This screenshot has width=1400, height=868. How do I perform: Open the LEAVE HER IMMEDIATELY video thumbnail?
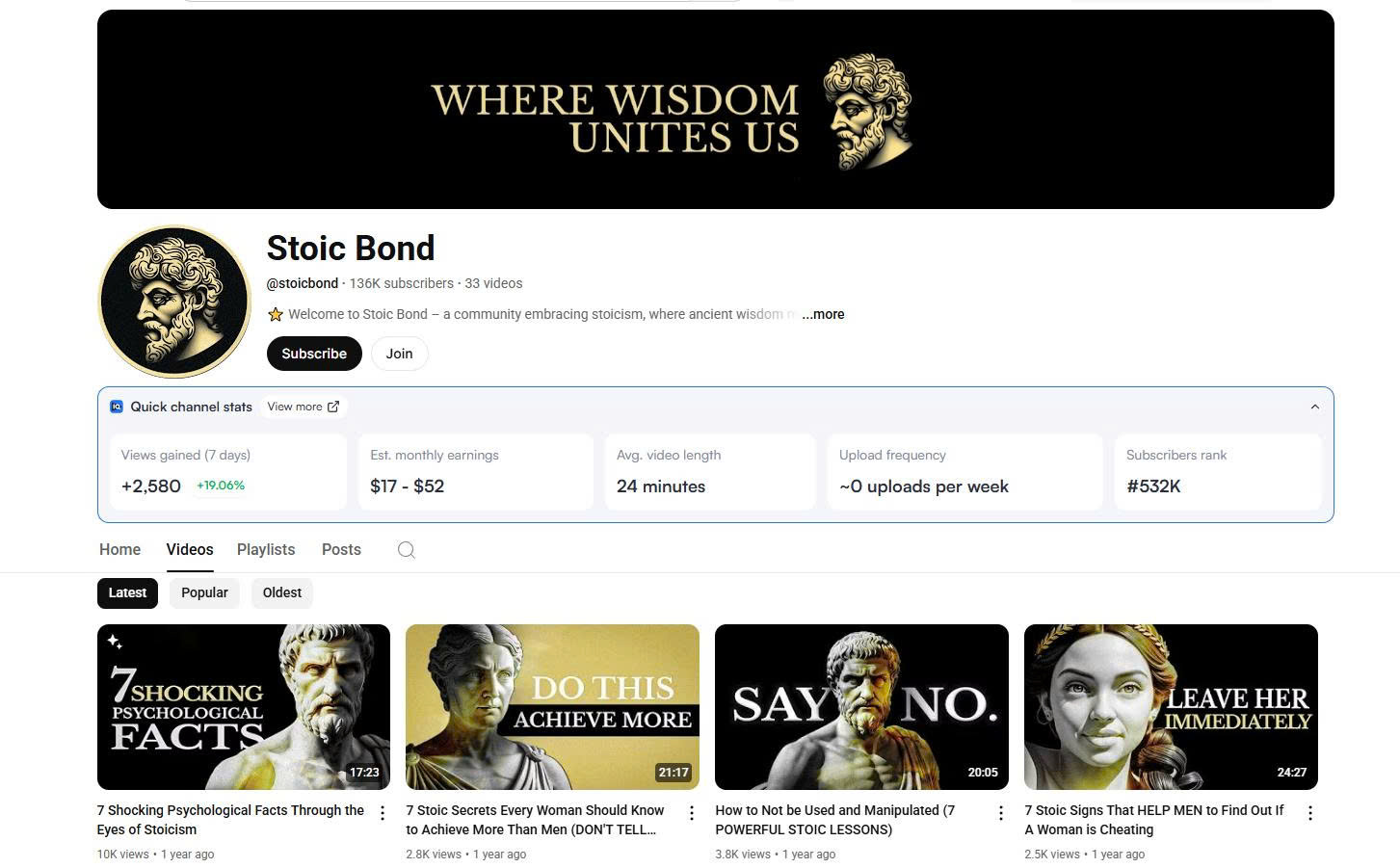click(x=1171, y=707)
